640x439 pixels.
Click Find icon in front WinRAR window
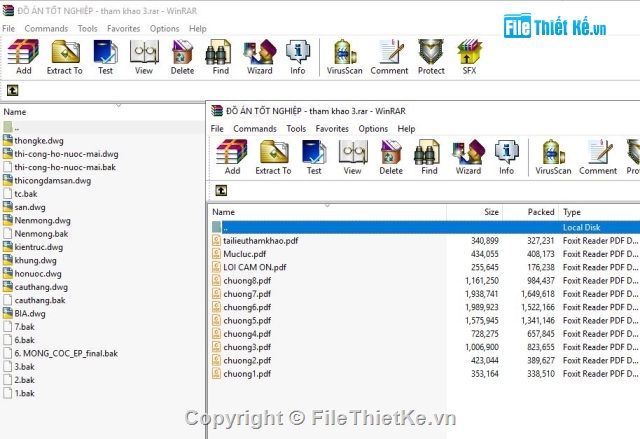[429, 157]
